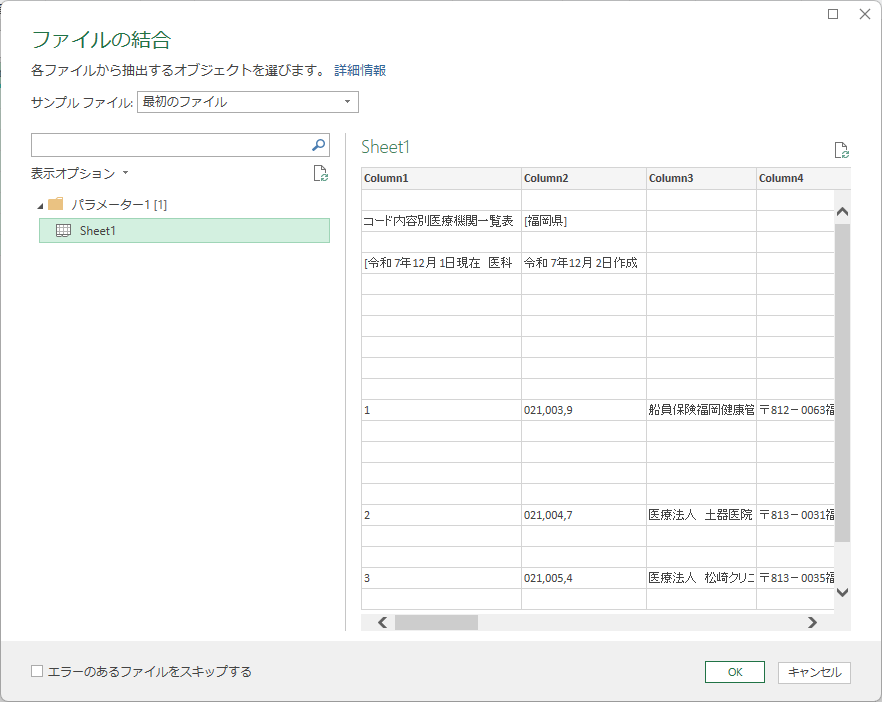This screenshot has height=702, width=882.
Task: Confirm file combination with the OK button
Action: [x=734, y=672]
